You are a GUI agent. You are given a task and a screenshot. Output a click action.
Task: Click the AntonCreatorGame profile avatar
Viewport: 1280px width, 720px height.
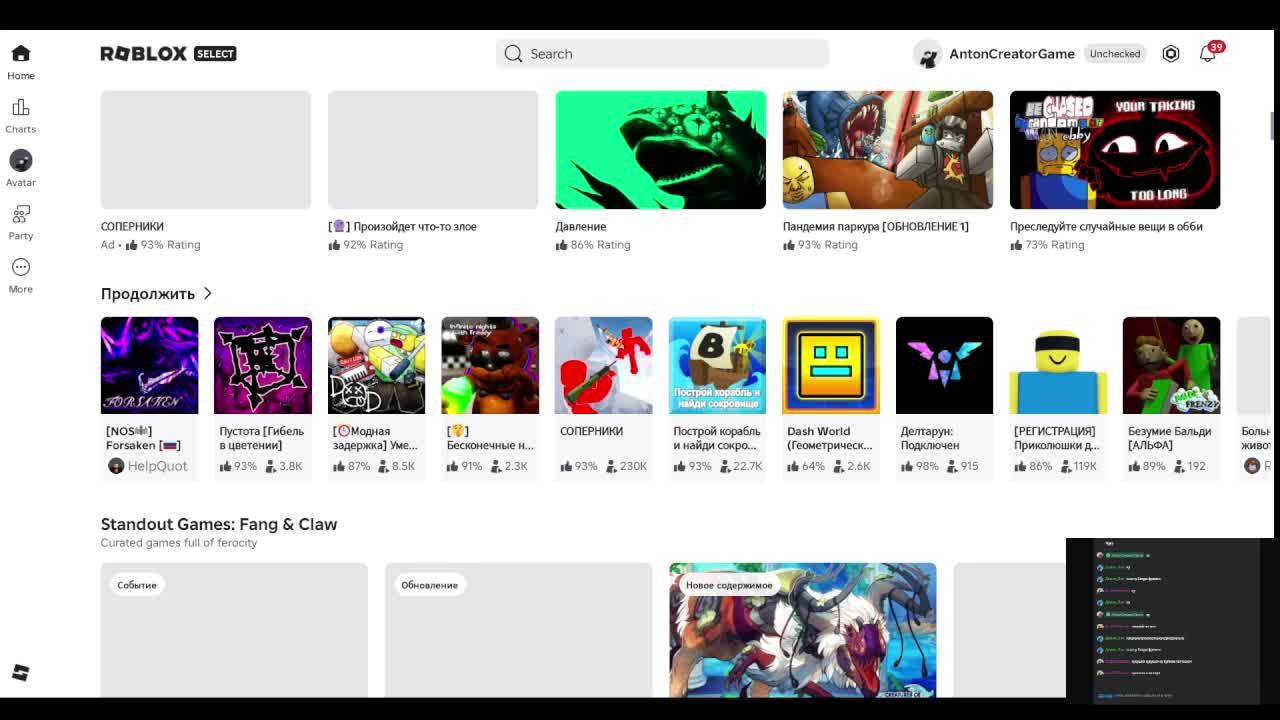click(928, 54)
